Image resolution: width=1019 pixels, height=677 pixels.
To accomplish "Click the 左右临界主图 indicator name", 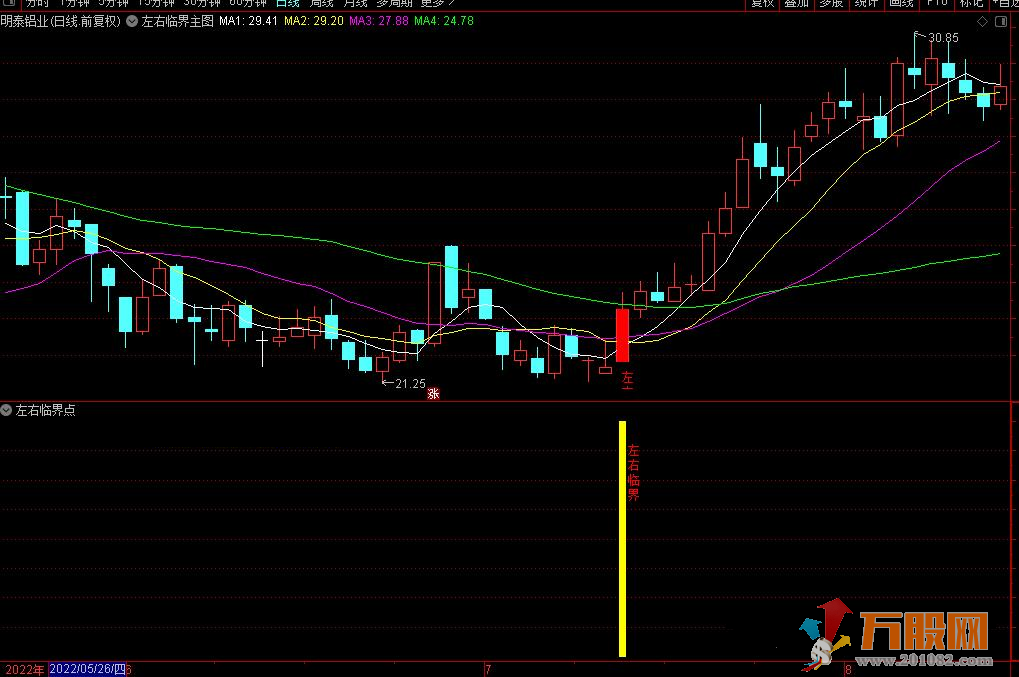I will click(x=177, y=21).
